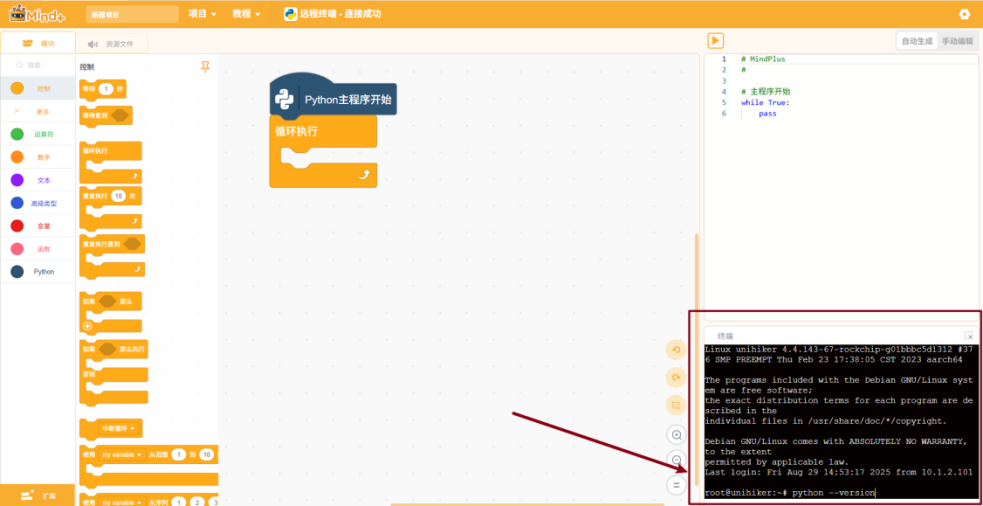This screenshot has width=983, height=506.
Task: Click the redo button on canvas
Action: coord(676,377)
